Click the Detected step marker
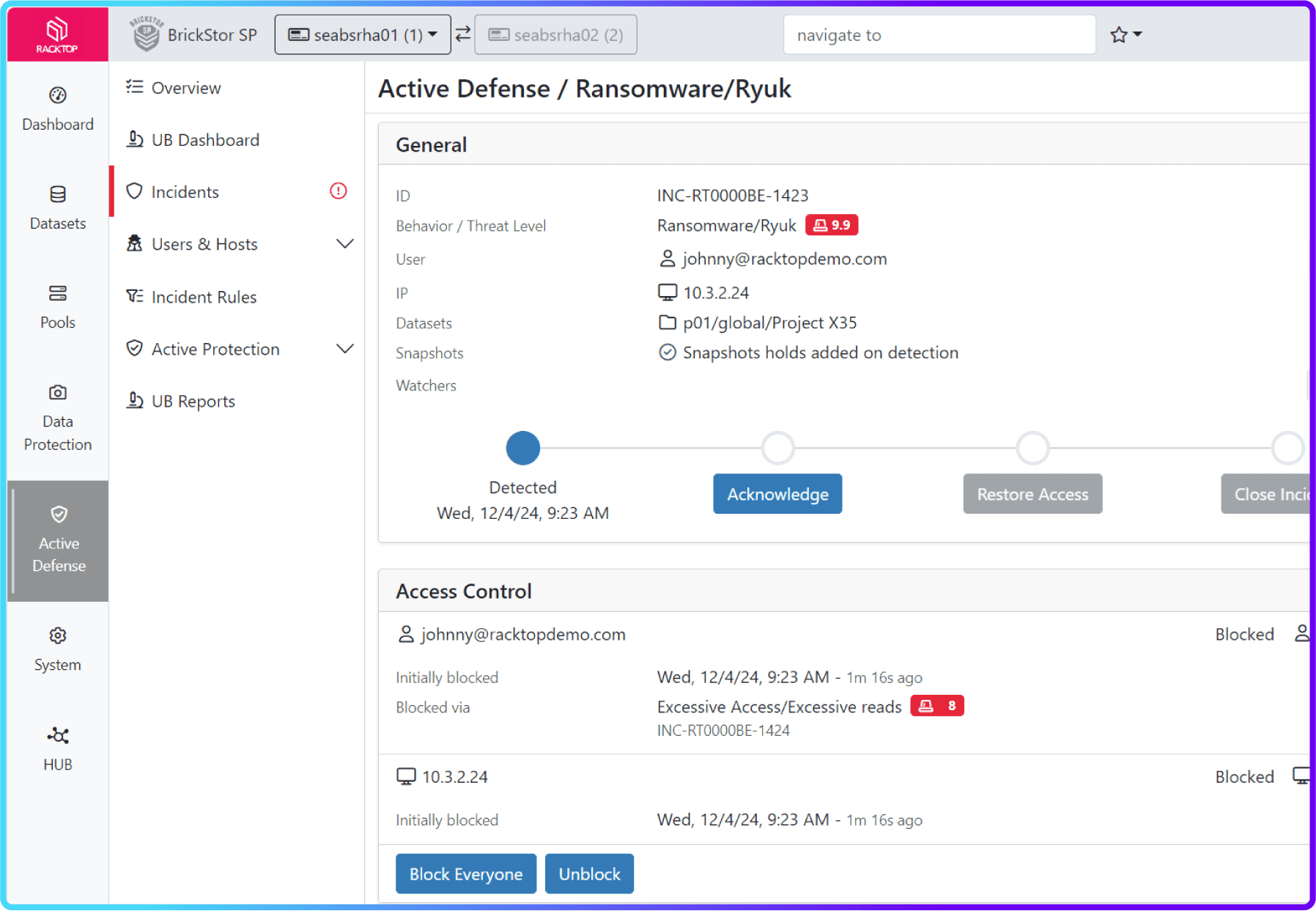Screen dimensions: 1316x911 523,448
